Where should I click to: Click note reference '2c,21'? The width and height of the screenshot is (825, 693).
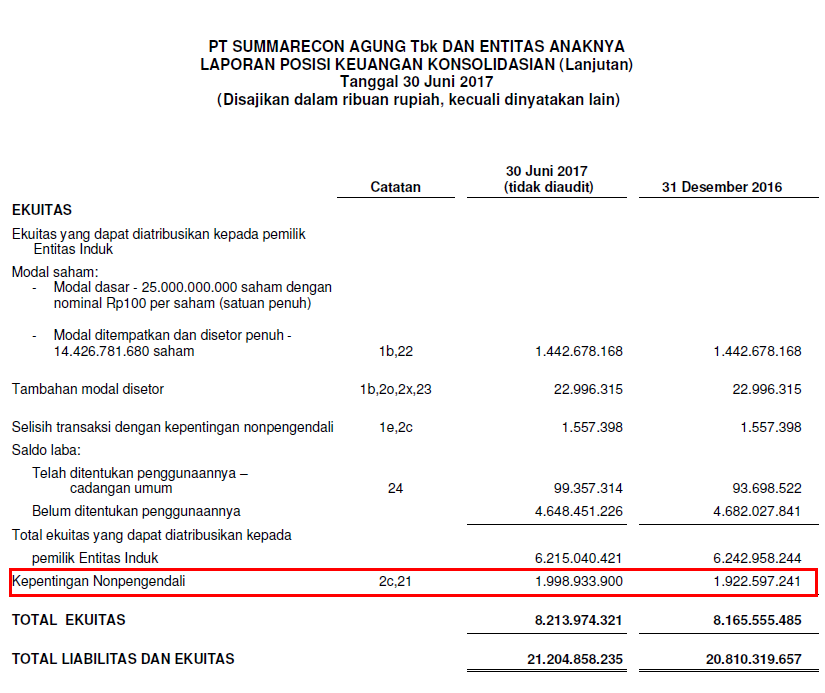[395, 581]
